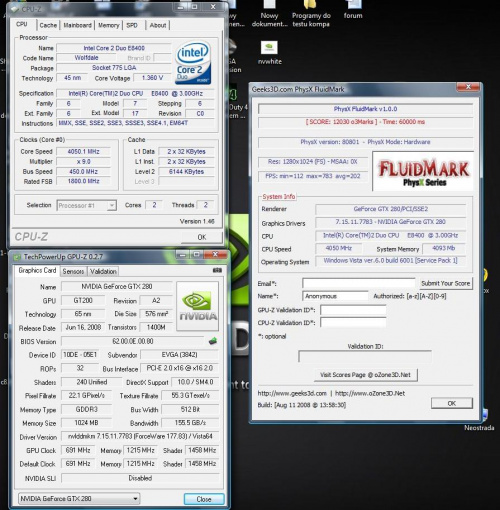This screenshot has height=510, width=500.
Task: Click the CPU-Z Validation ID input field
Action: coord(353,322)
